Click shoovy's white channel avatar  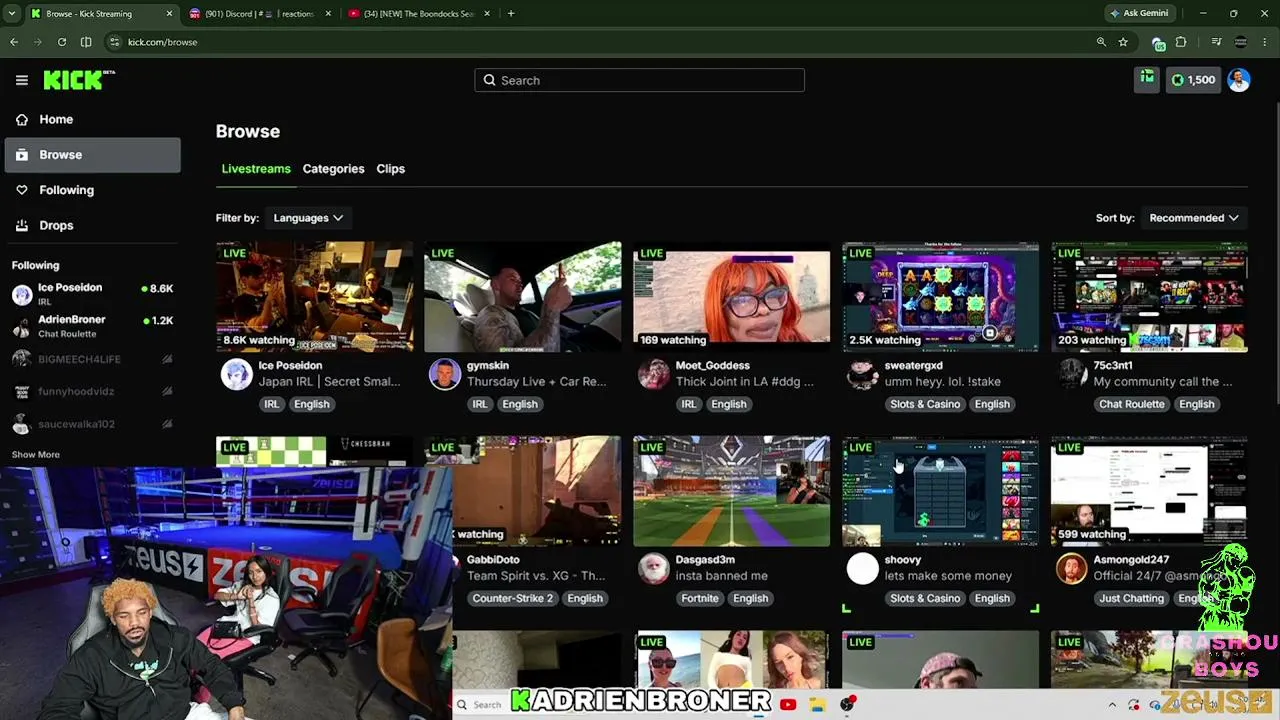pos(863,568)
